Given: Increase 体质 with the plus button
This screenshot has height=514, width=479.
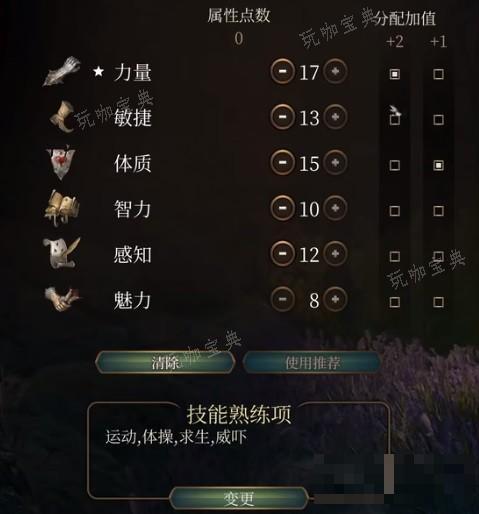Looking at the screenshot, I should [335, 162].
